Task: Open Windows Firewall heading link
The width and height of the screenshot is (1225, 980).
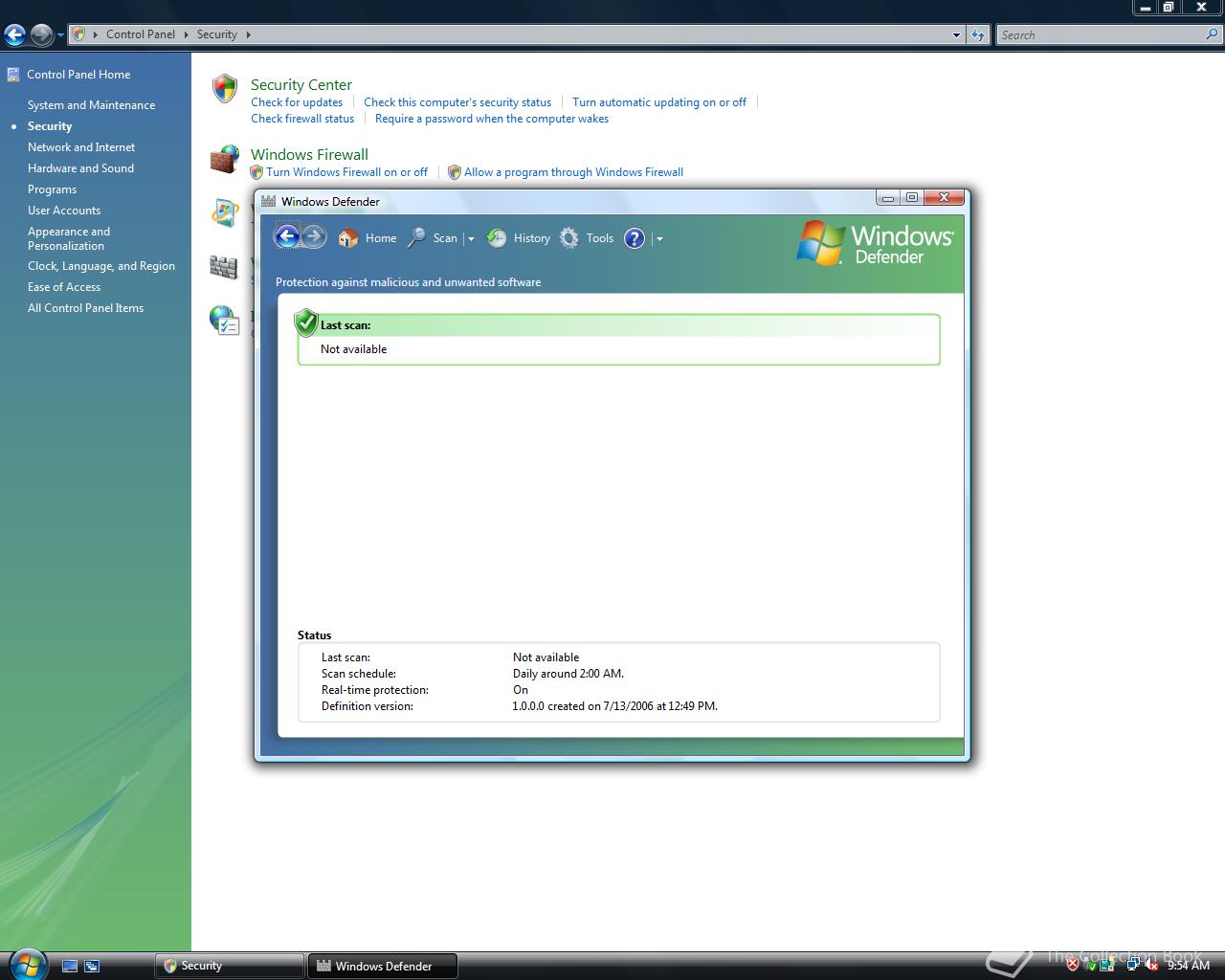Action: click(x=309, y=154)
